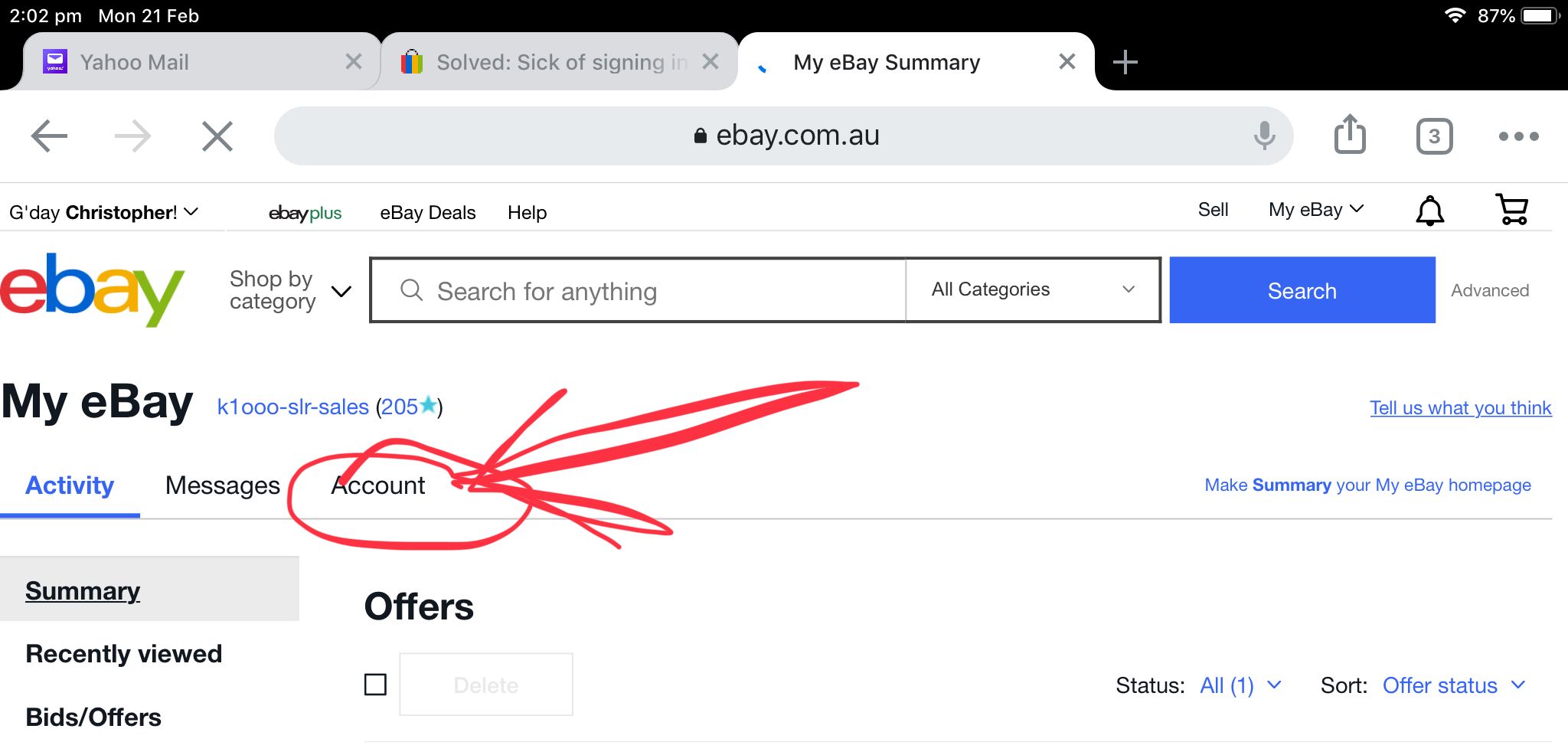The image size is (1568, 755).
Task: Expand Shop by category menu
Action: click(x=289, y=290)
